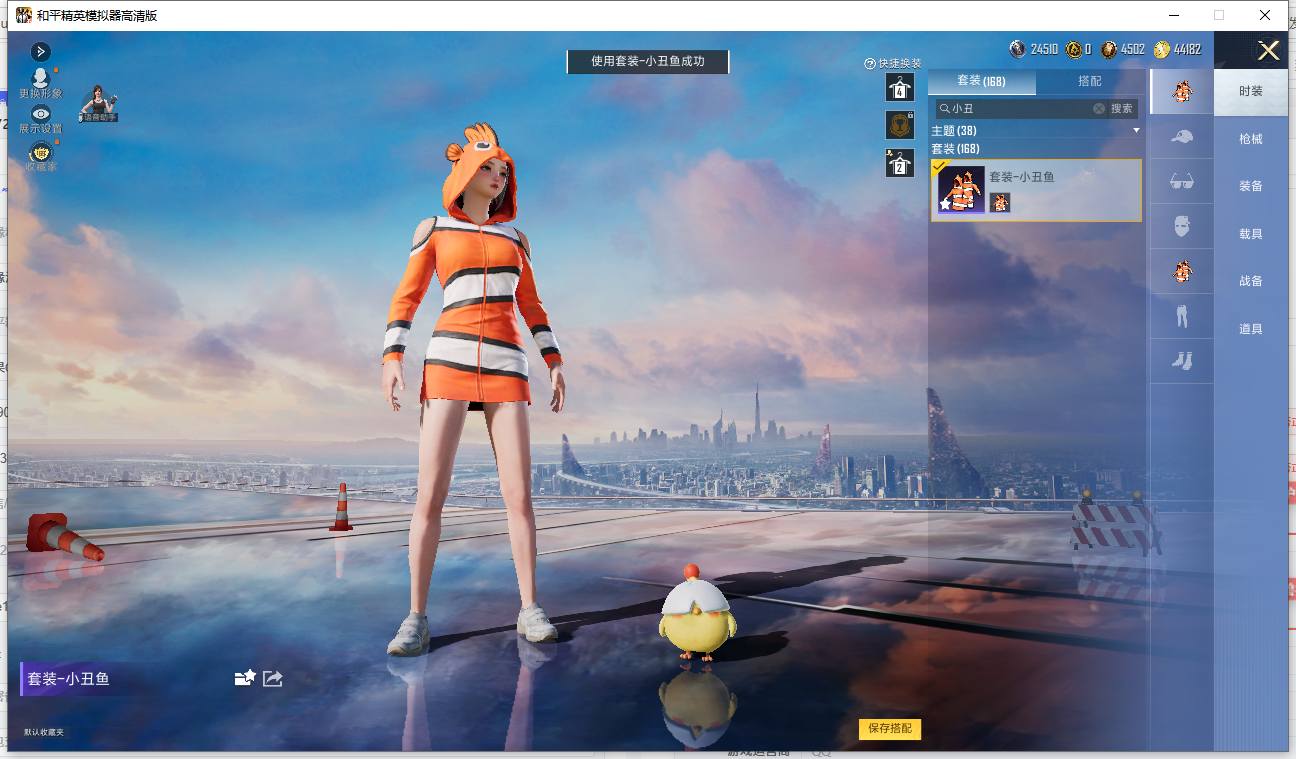This screenshot has height=759, width=1296.
Task: Open the 枪械 firearms tab
Action: tap(1251, 139)
